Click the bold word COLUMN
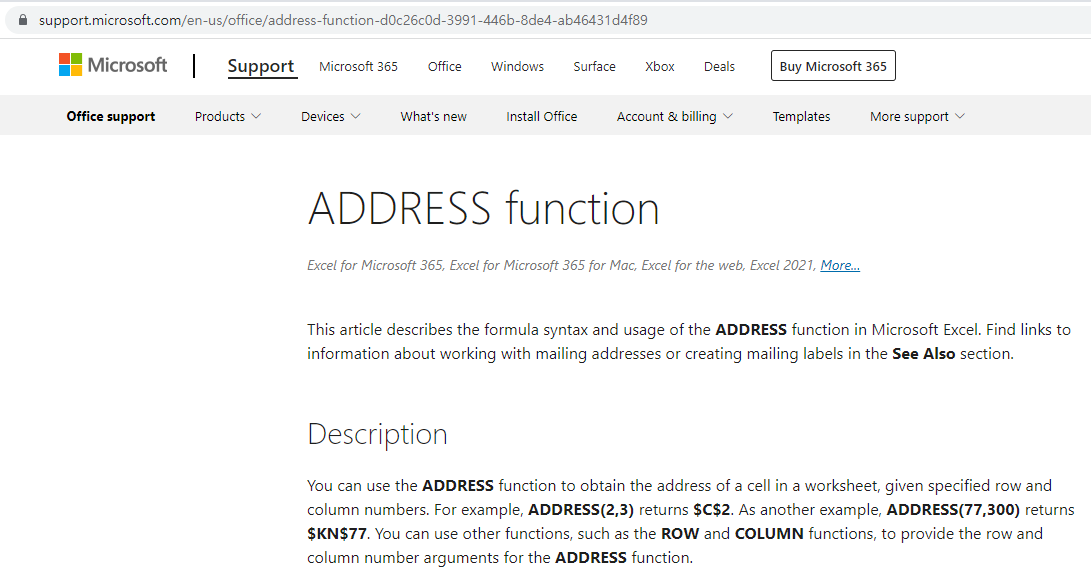Viewport: 1091px width, 581px height. tap(769, 534)
